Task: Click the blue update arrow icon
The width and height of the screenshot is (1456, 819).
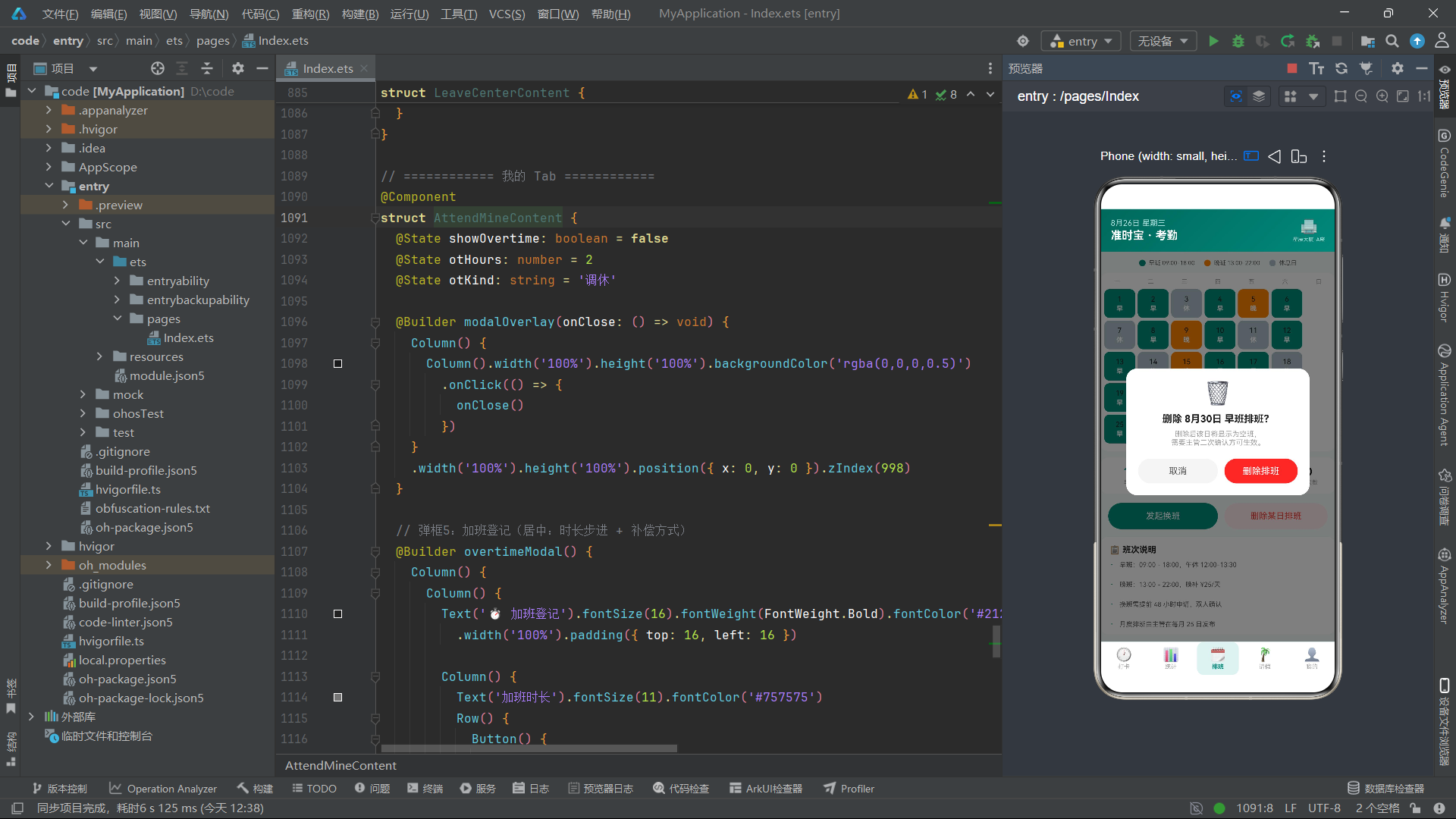Action: coord(1417,41)
